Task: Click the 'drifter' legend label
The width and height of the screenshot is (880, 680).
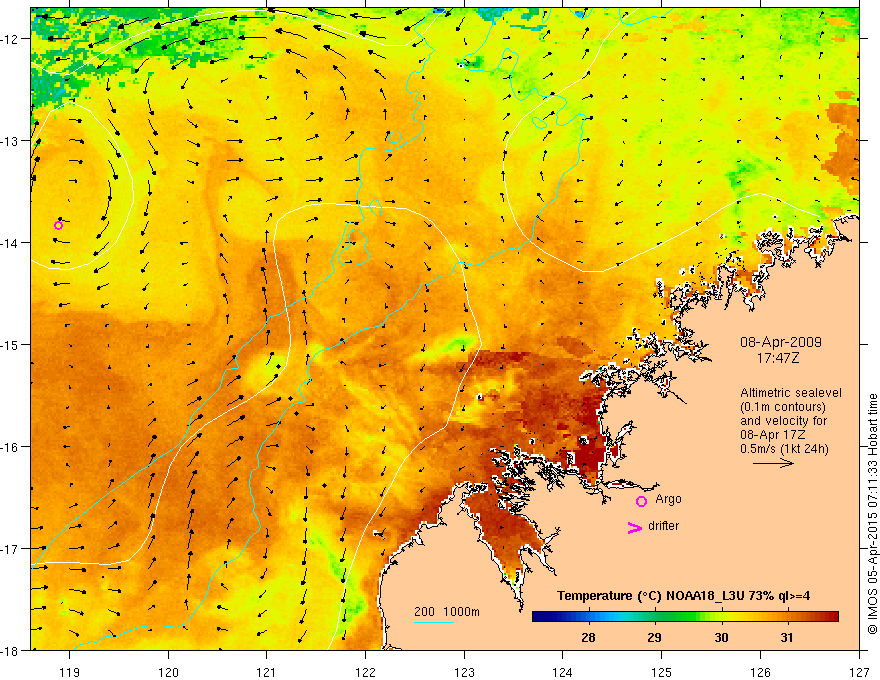Action: tap(663, 526)
